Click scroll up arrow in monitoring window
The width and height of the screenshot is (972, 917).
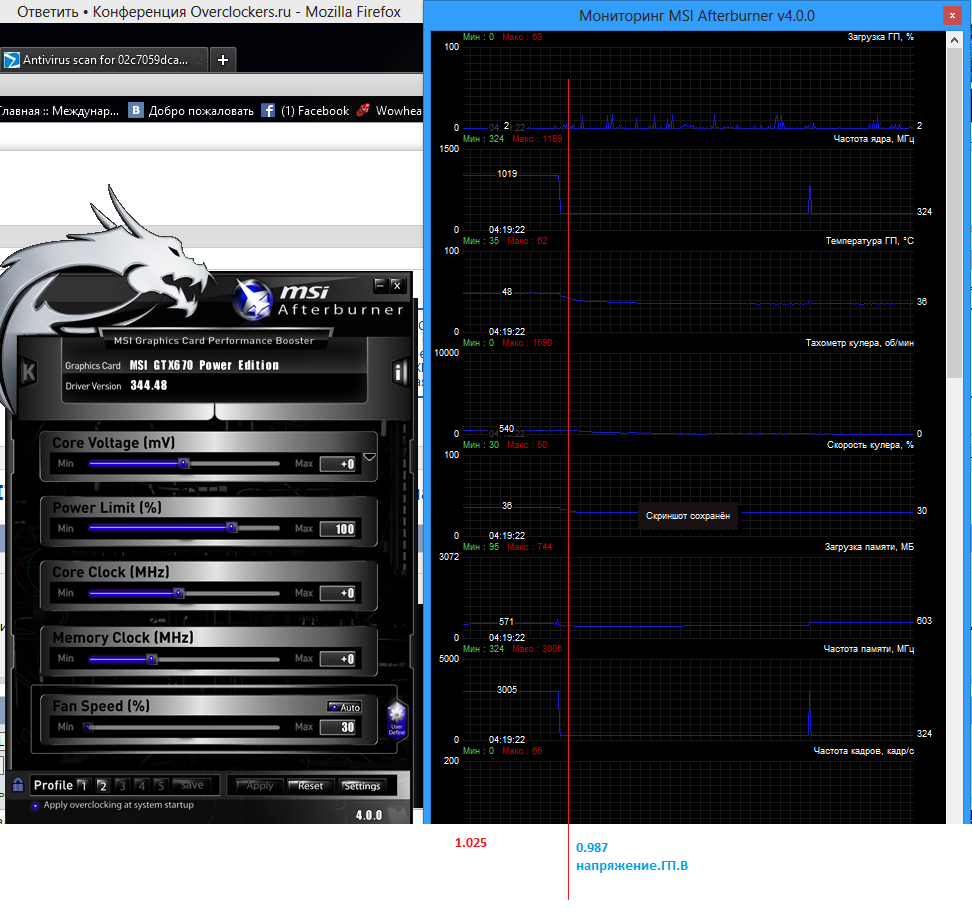coord(954,41)
